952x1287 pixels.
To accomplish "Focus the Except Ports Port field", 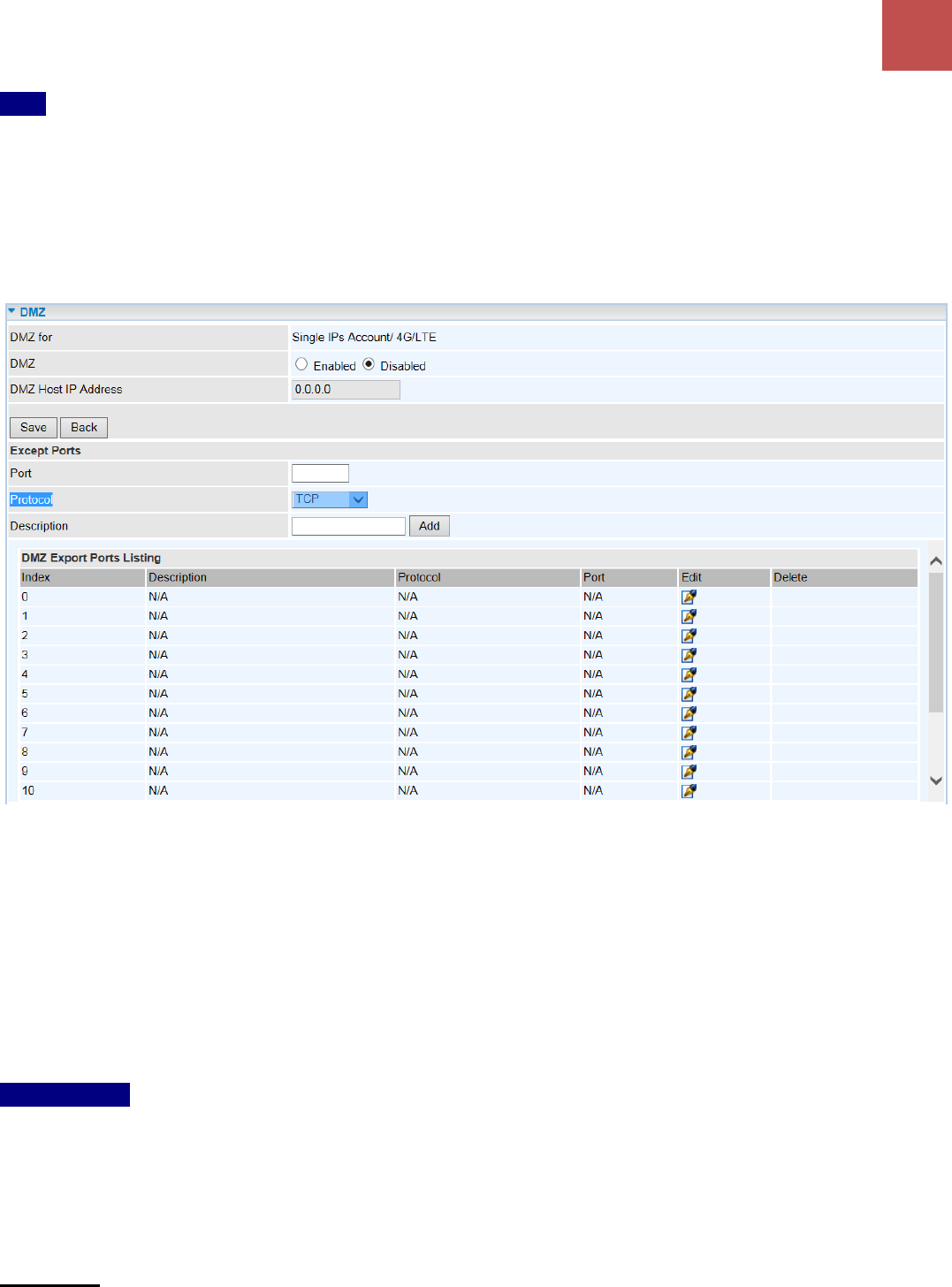I will (320, 474).
